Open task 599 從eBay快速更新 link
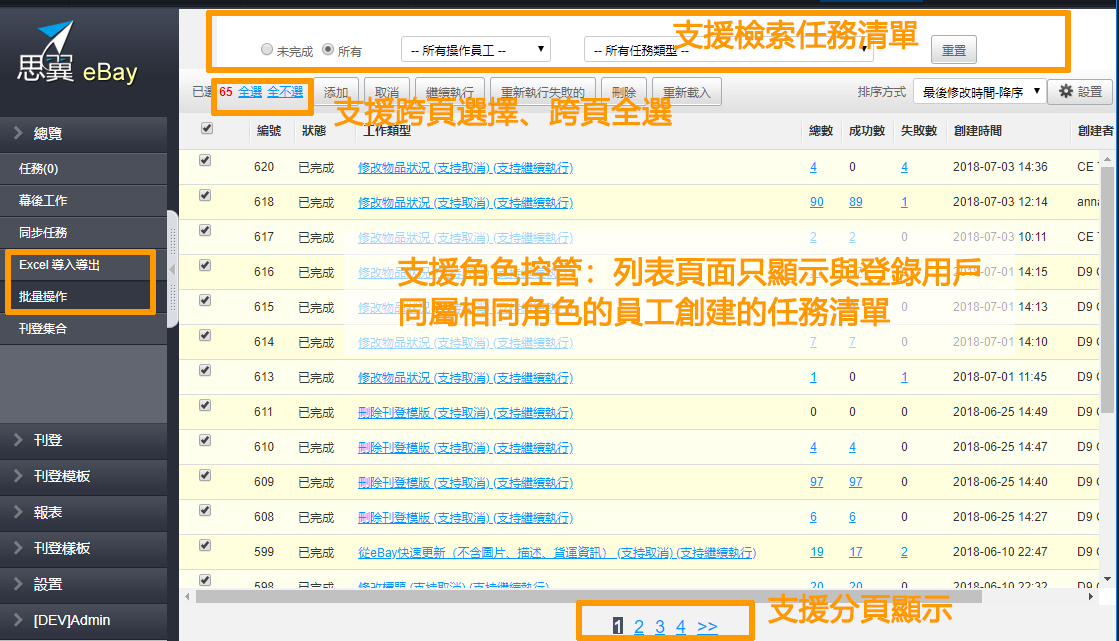Viewport: 1119px width, 641px height. click(x=557, y=552)
